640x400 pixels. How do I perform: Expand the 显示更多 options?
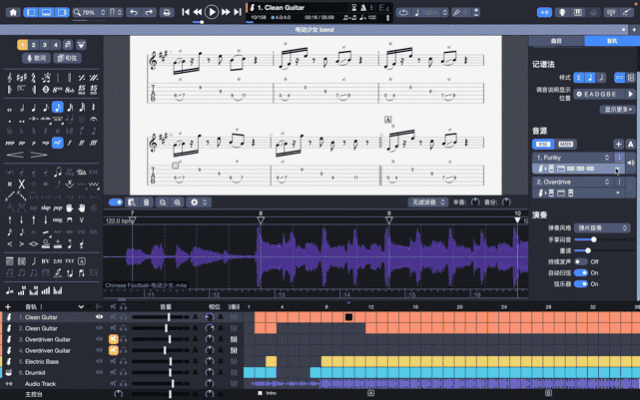click(x=615, y=109)
